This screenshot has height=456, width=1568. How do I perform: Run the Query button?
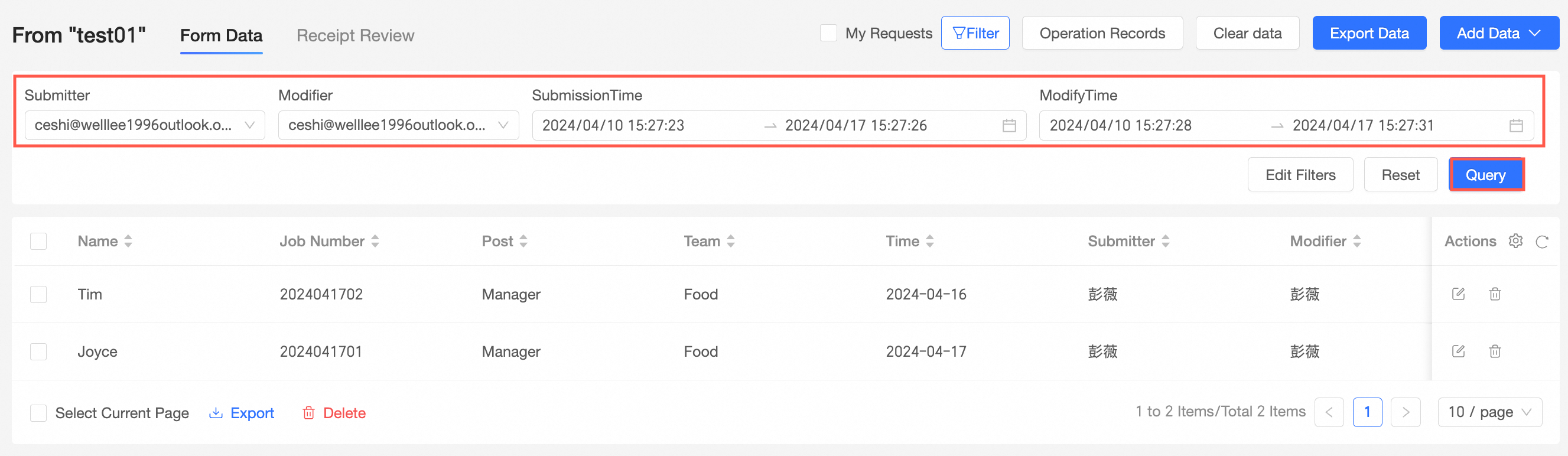point(1486,175)
